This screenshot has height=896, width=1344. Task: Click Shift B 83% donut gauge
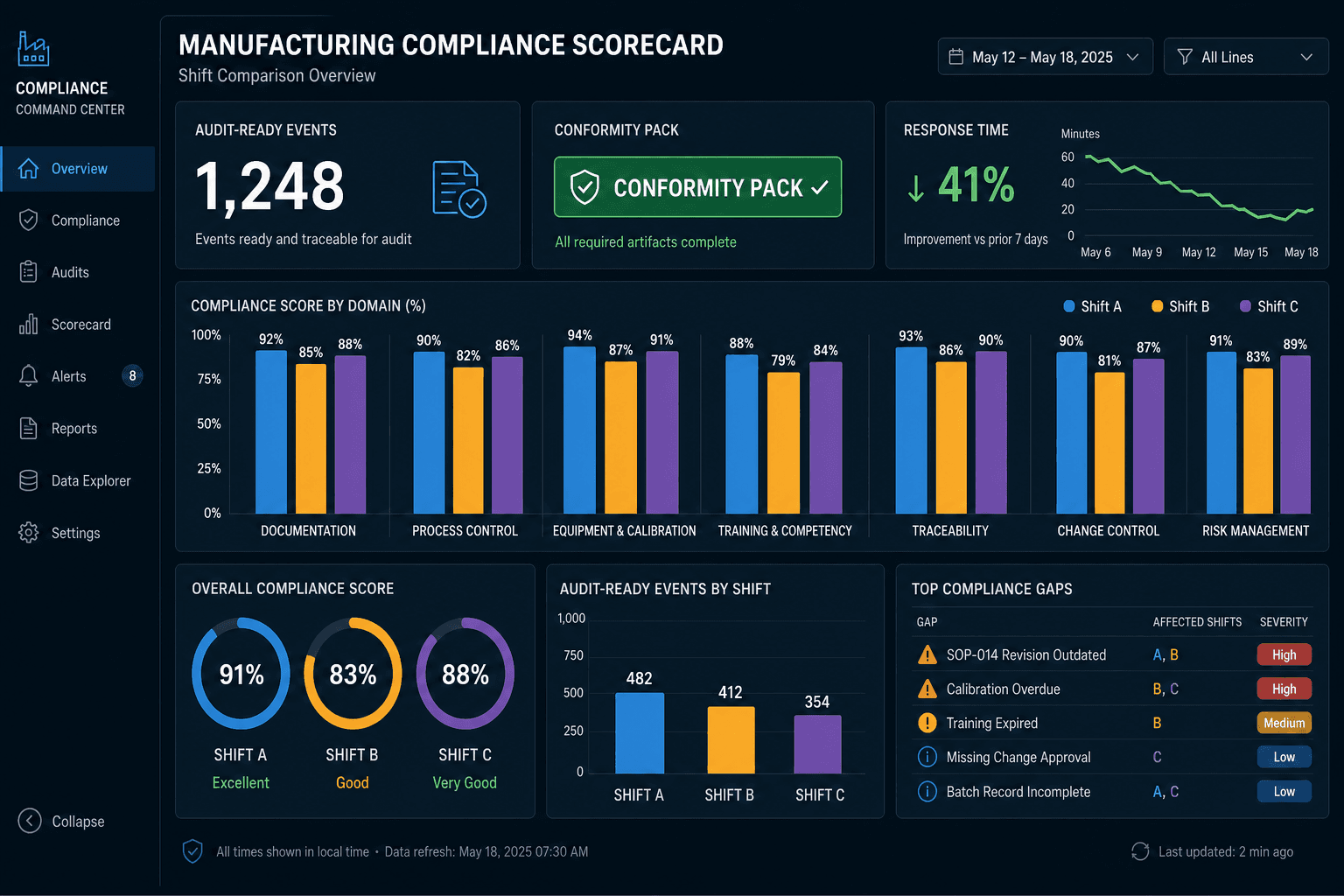click(353, 674)
